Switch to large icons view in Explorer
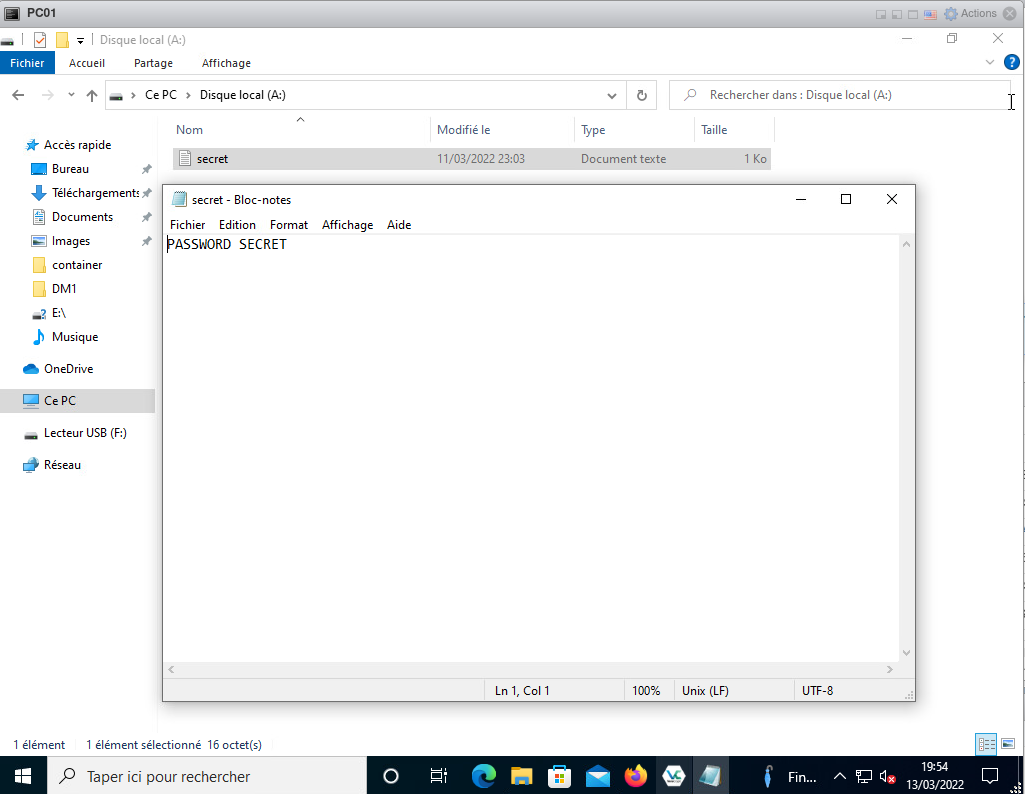Screen dimensions: 1025x794 [x=1007, y=744]
